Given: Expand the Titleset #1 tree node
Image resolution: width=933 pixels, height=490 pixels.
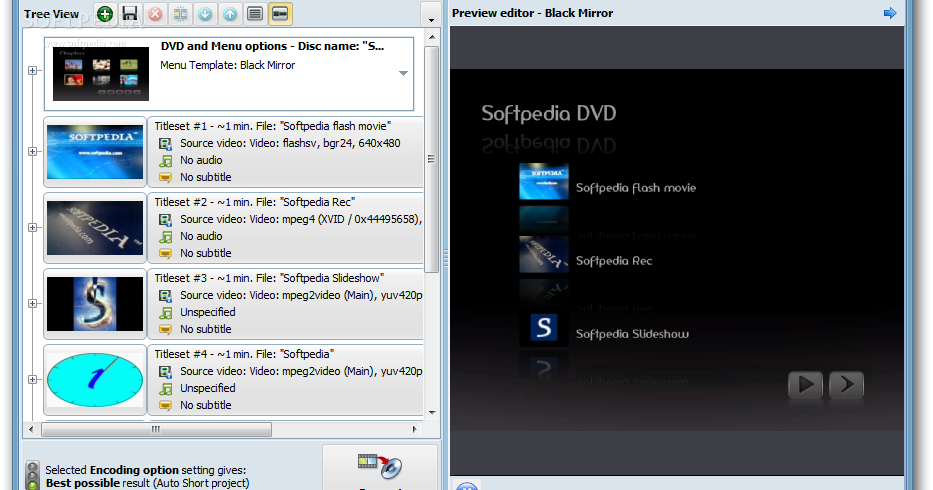Looking at the screenshot, I should pyautogui.click(x=33, y=152).
